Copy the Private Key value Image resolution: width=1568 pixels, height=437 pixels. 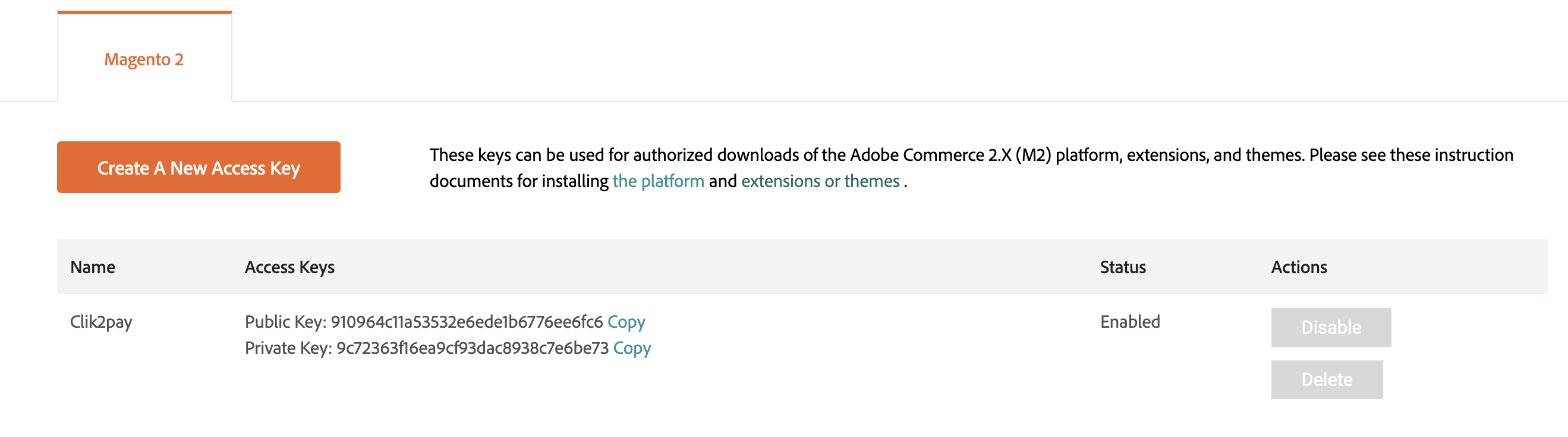pos(632,348)
